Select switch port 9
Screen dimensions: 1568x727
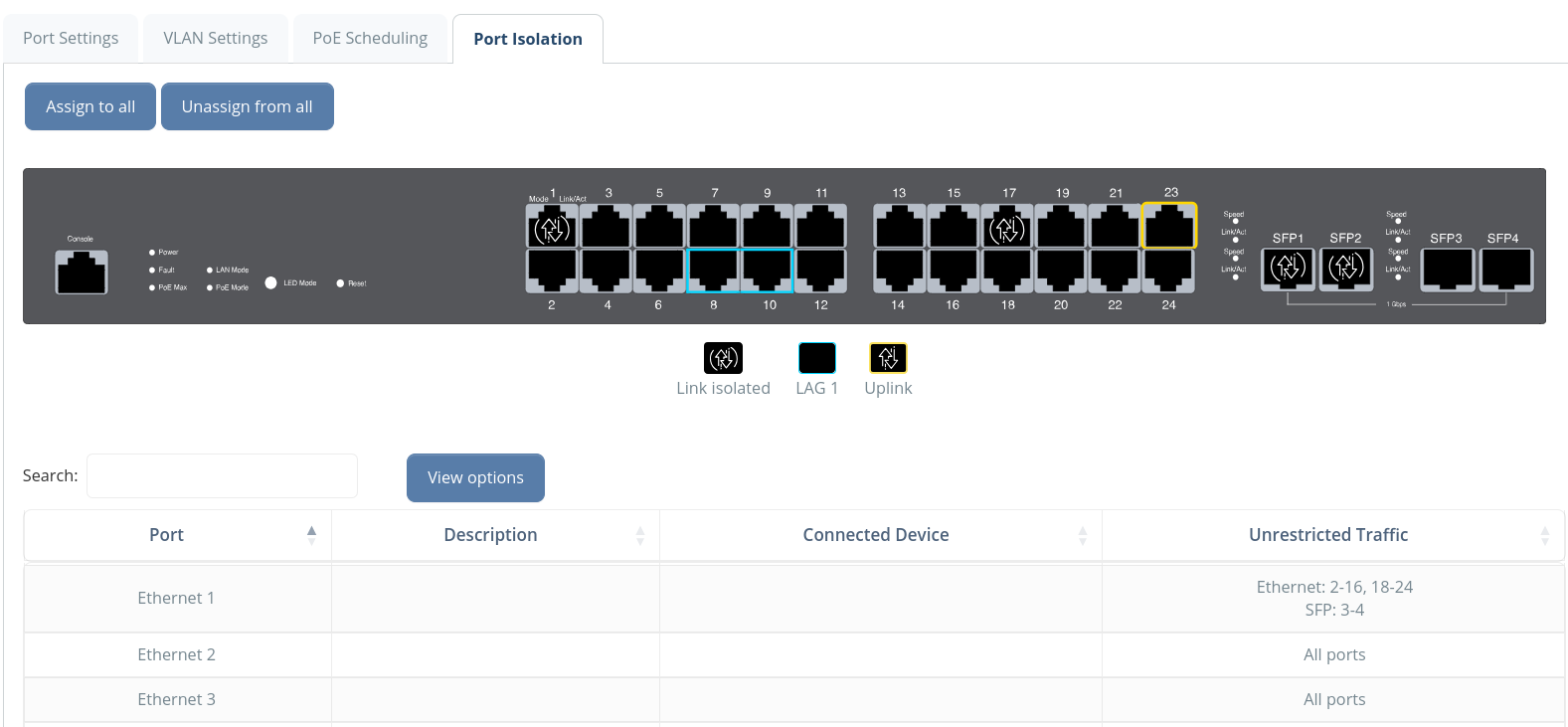pos(767,227)
